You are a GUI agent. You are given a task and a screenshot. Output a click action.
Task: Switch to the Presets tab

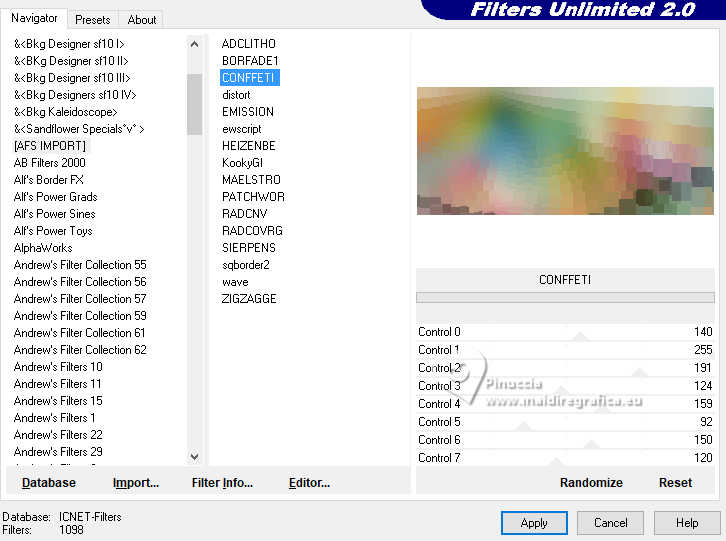pos(93,19)
